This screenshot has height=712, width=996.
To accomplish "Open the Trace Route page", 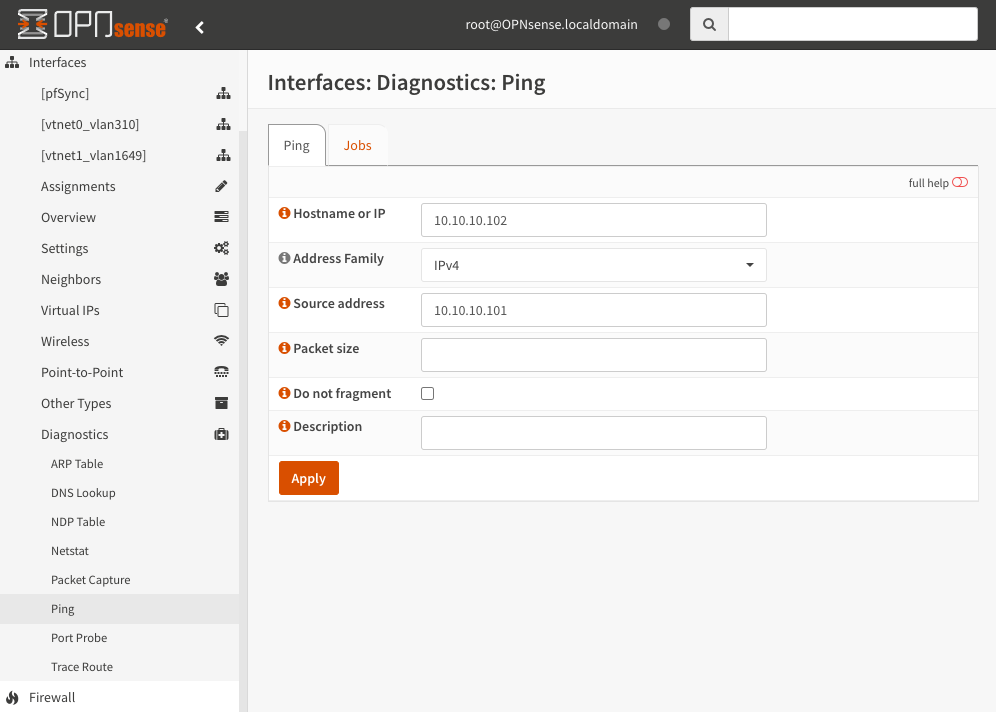I will point(82,667).
